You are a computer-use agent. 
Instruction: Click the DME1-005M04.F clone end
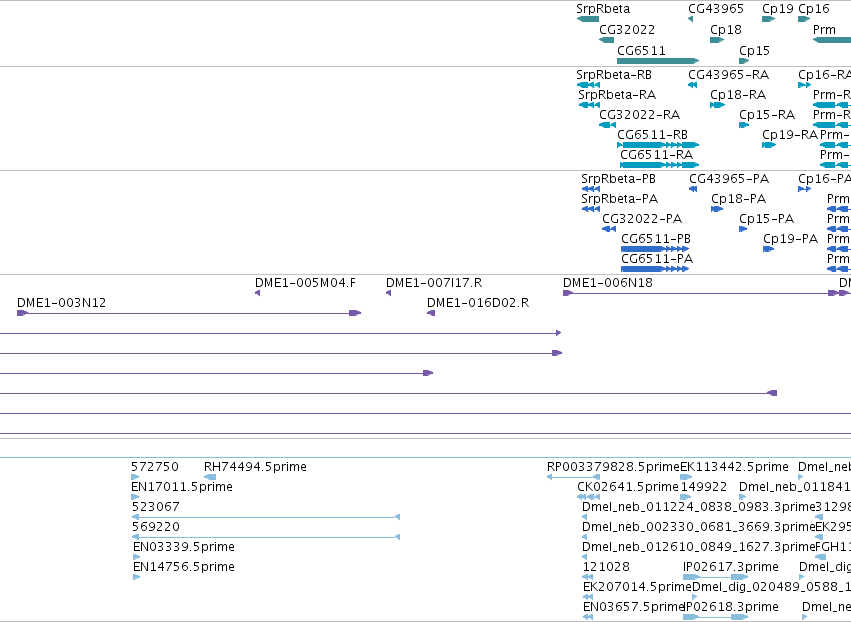coord(257,293)
